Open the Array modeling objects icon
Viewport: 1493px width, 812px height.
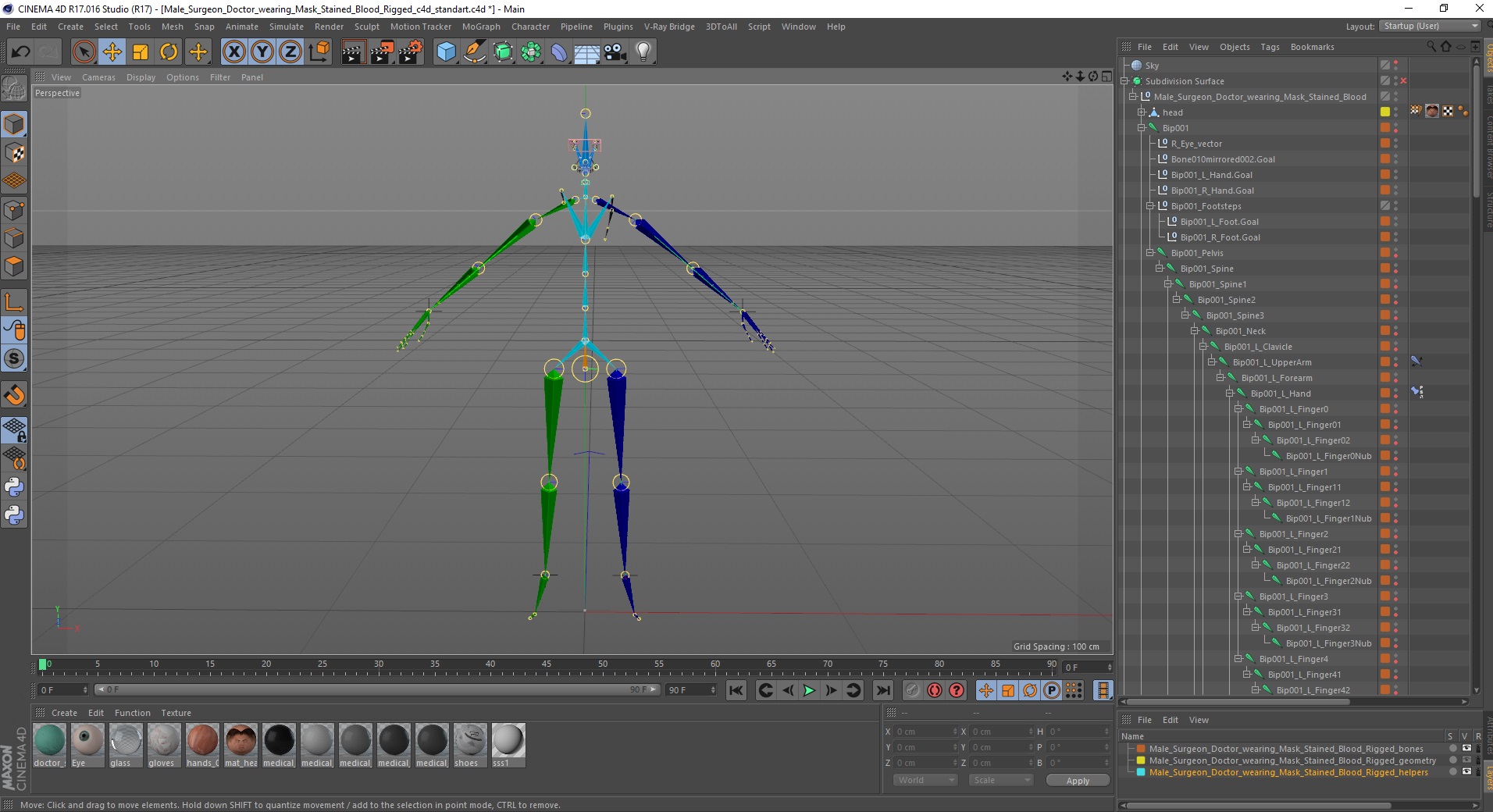point(531,52)
